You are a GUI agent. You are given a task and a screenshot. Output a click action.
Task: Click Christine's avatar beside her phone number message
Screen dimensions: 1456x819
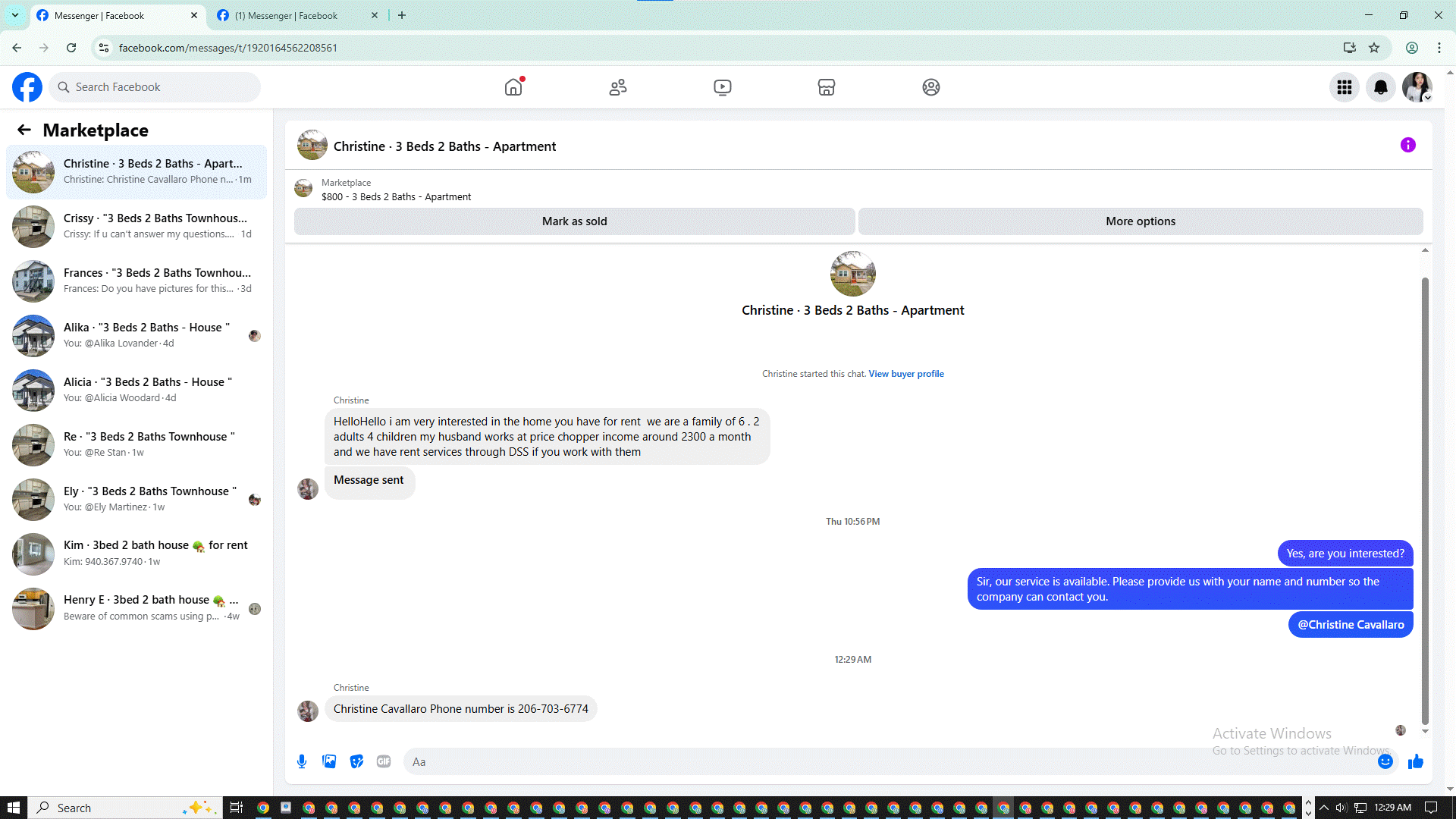[308, 711]
